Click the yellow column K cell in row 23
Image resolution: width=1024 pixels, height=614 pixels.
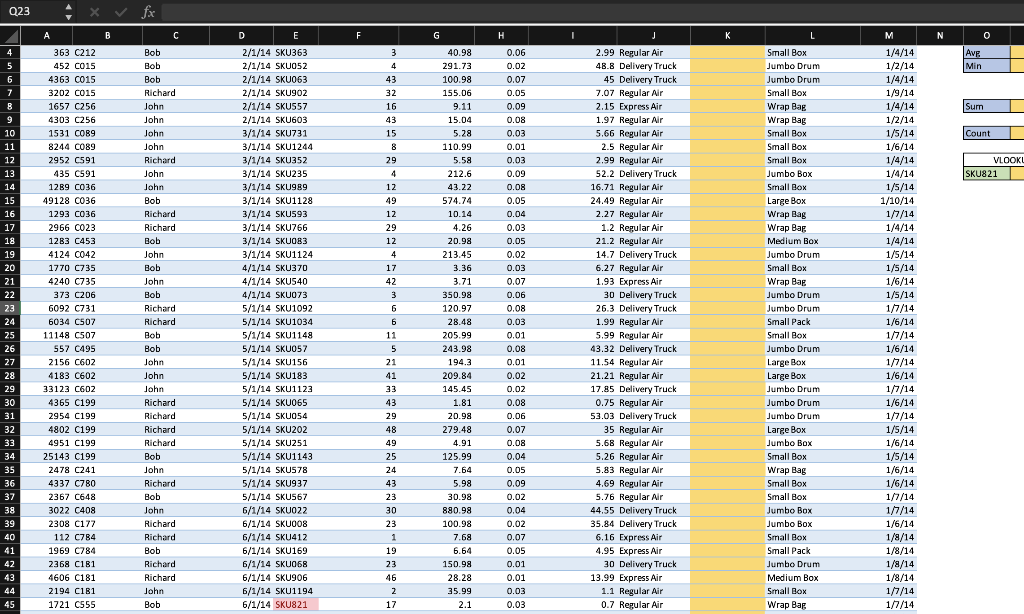pos(728,308)
